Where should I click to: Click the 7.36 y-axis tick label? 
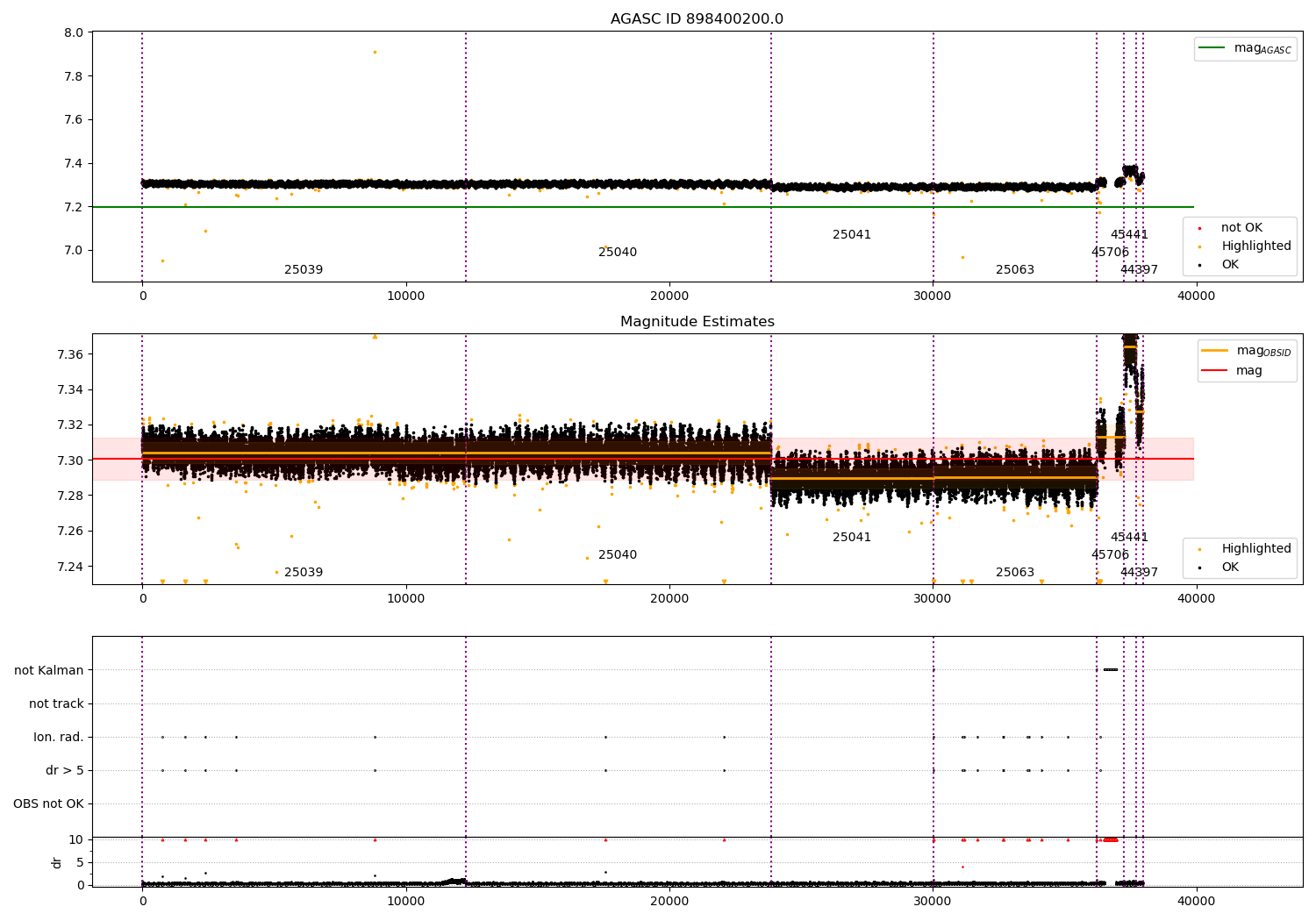pos(70,354)
